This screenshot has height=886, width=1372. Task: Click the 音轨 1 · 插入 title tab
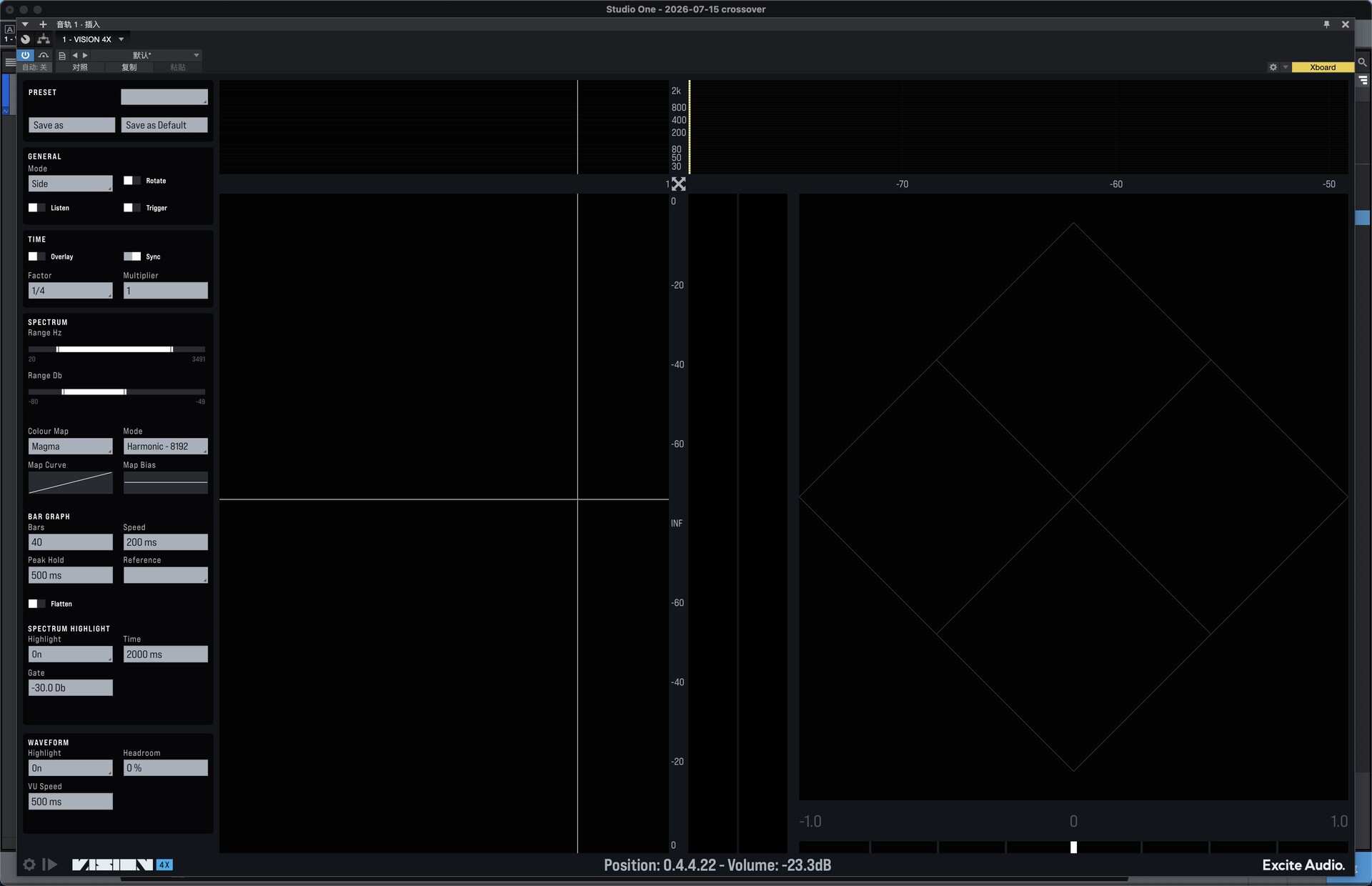tap(79, 24)
